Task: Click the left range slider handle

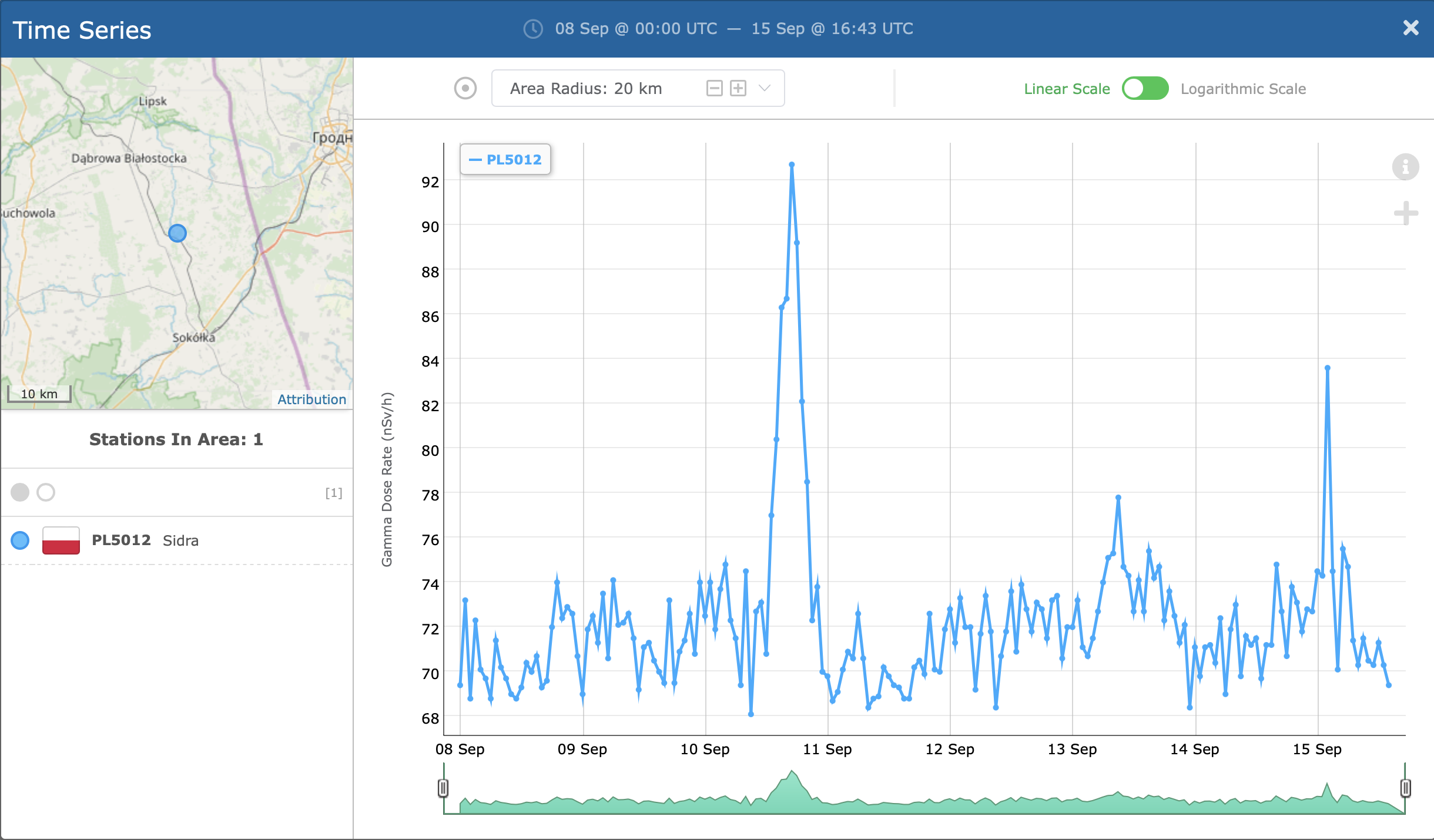Action: click(443, 788)
